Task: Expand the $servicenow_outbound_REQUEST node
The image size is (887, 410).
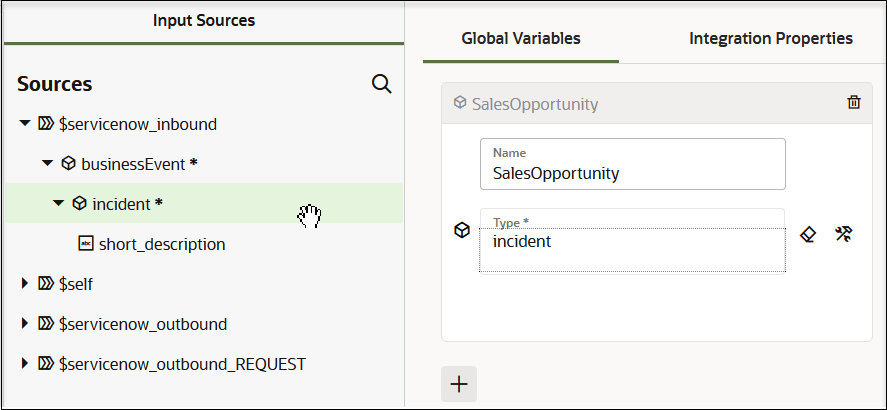Action: pos(25,364)
